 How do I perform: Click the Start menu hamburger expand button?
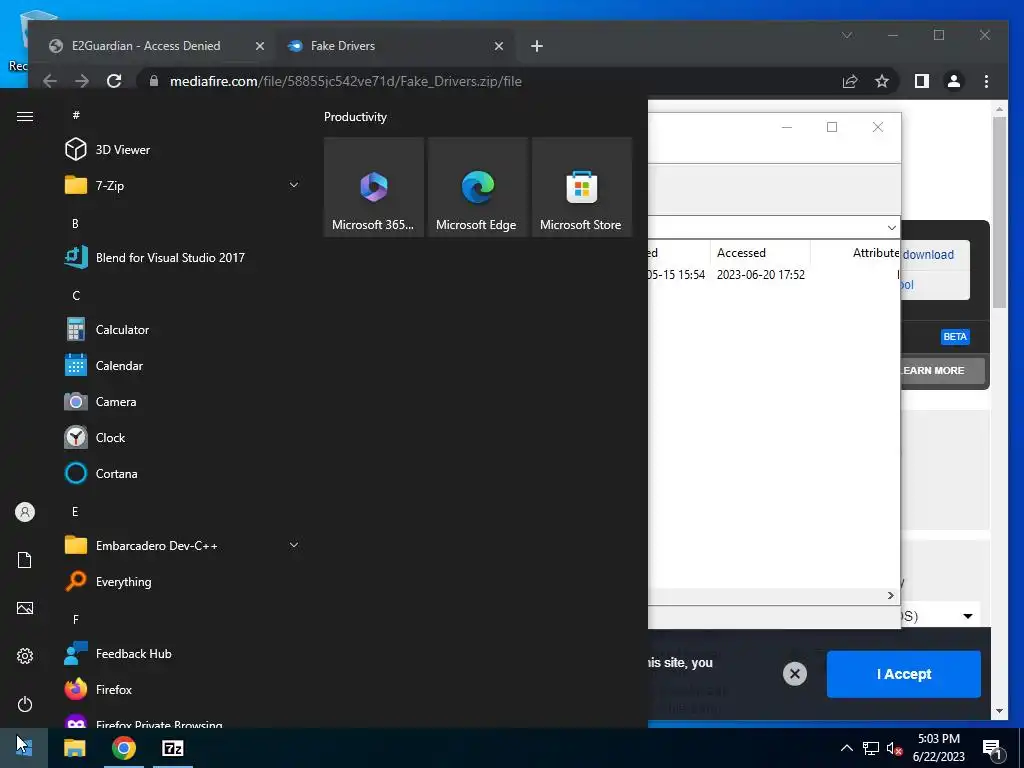click(x=25, y=116)
